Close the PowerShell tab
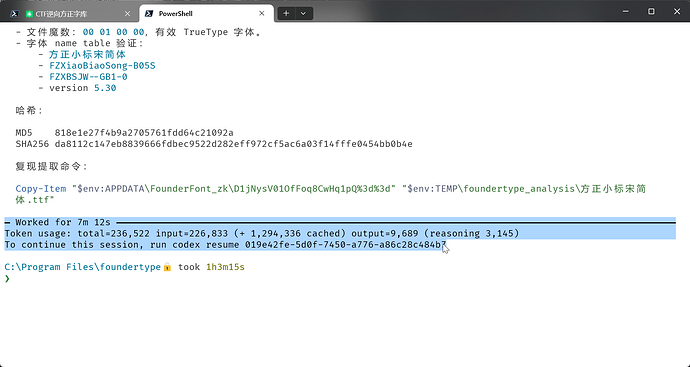The image size is (690, 367). [262, 14]
